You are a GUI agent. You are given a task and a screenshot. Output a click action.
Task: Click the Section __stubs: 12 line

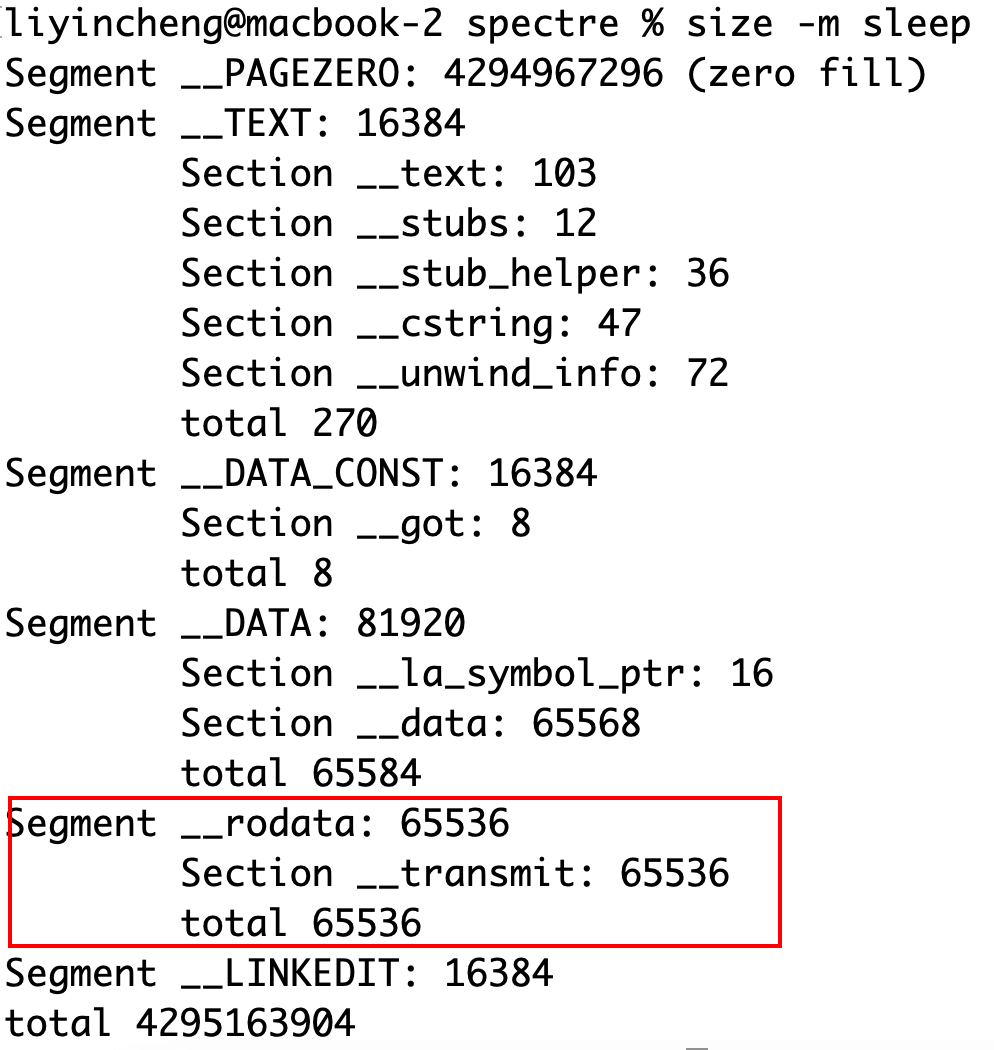[x=388, y=224]
